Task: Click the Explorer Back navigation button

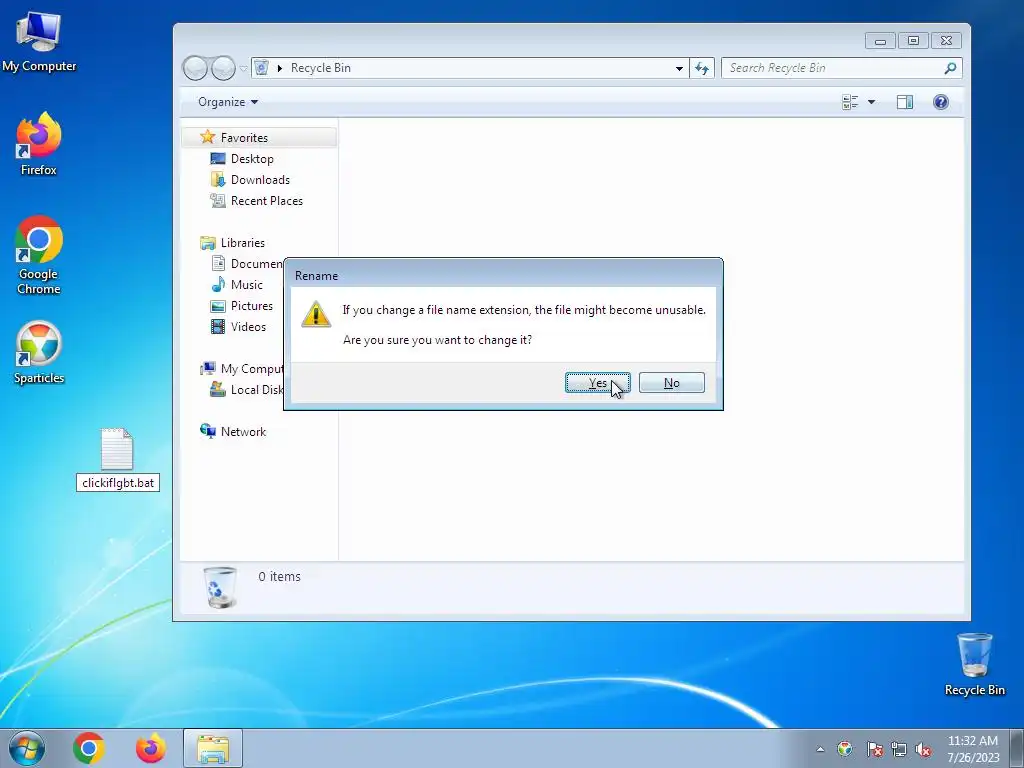Action: [195, 68]
